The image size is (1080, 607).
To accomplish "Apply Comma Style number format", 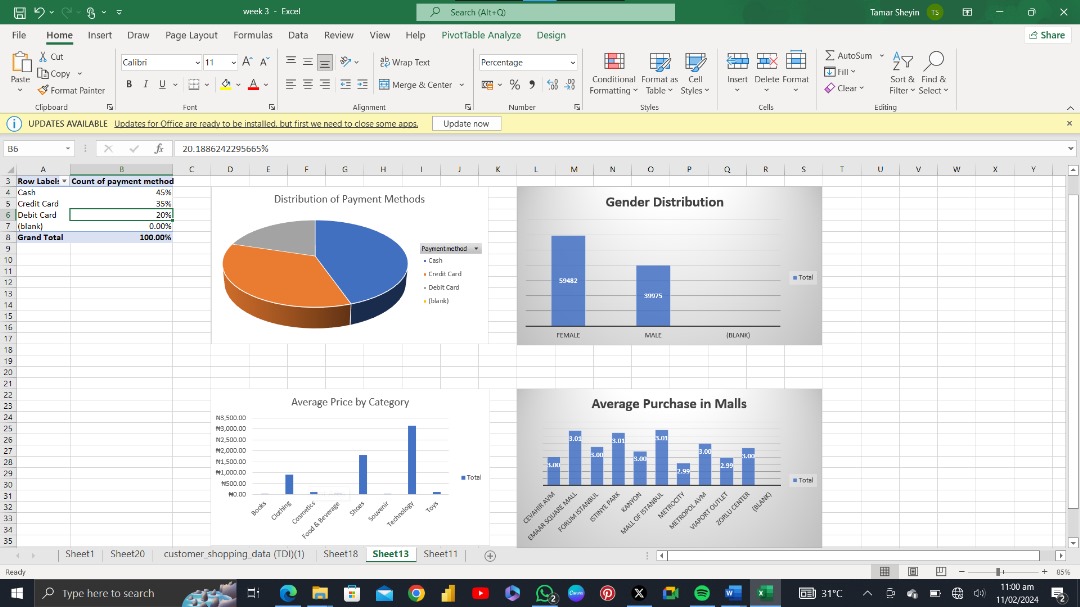I will (532, 85).
